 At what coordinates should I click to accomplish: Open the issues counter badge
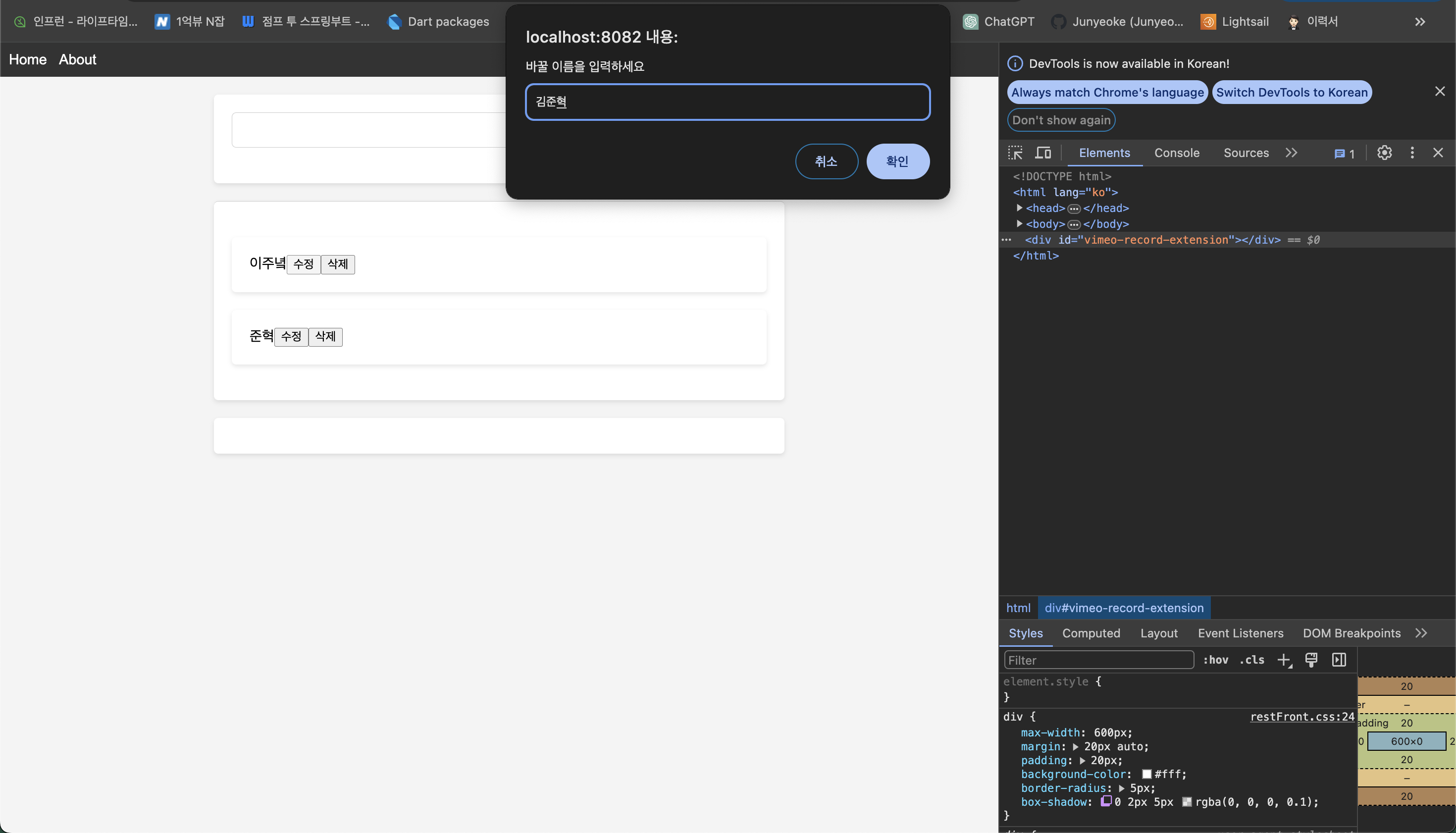1345,154
